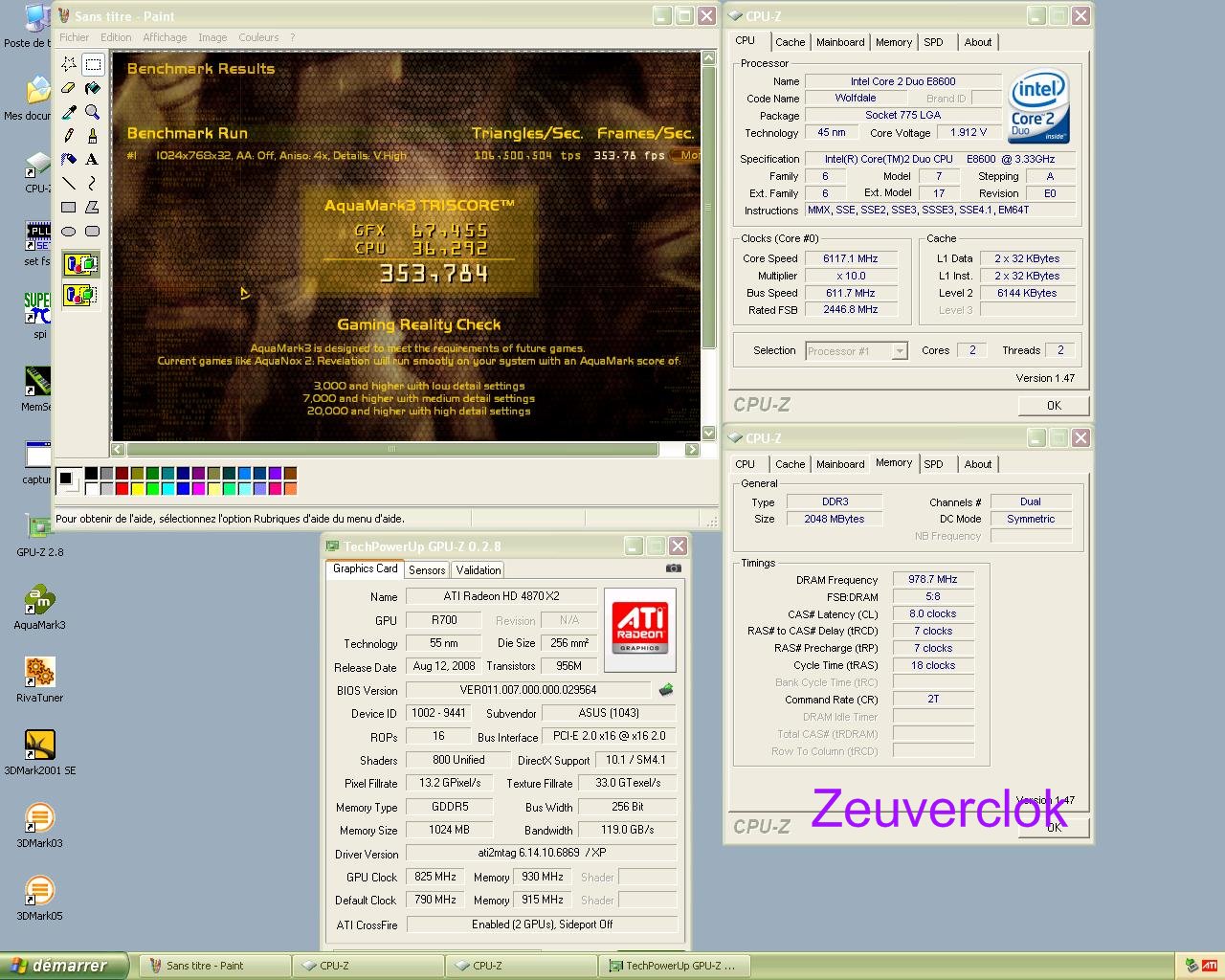The height and width of the screenshot is (980, 1225).
Task: Pick the yellow color in Paint palette
Action: [x=137, y=488]
